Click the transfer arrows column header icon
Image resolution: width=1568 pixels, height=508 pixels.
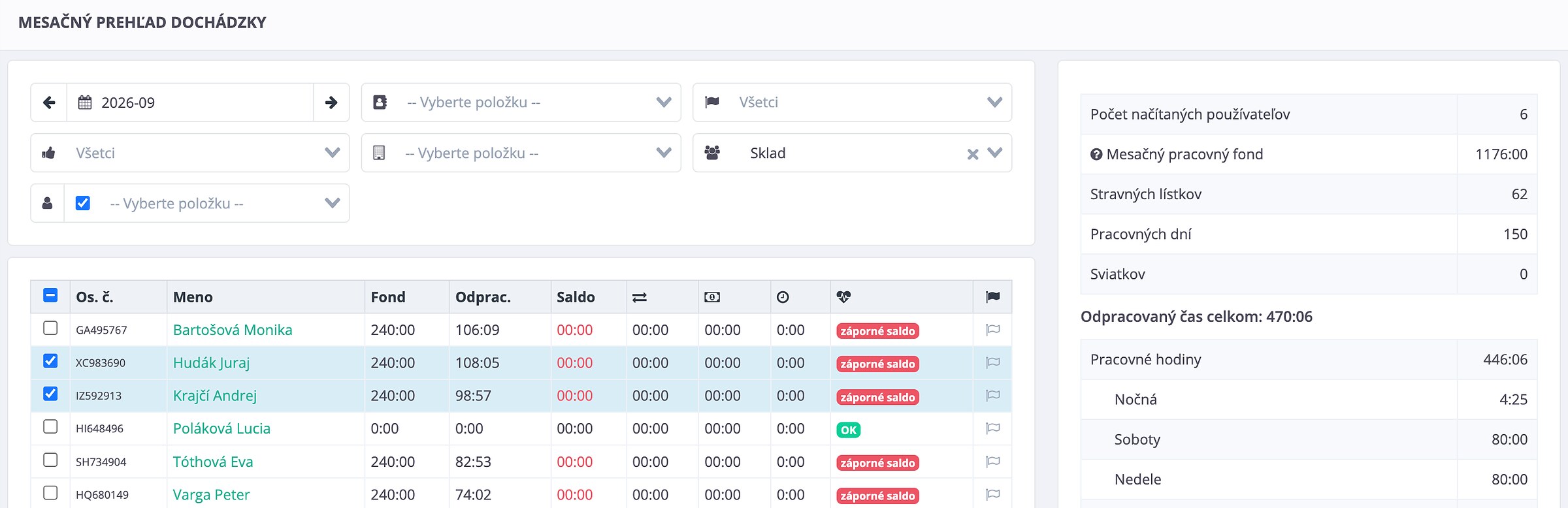pos(640,297)
